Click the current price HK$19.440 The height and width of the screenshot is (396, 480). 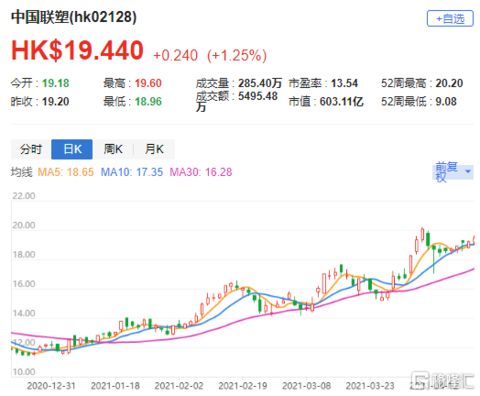[x=77, y=50]
